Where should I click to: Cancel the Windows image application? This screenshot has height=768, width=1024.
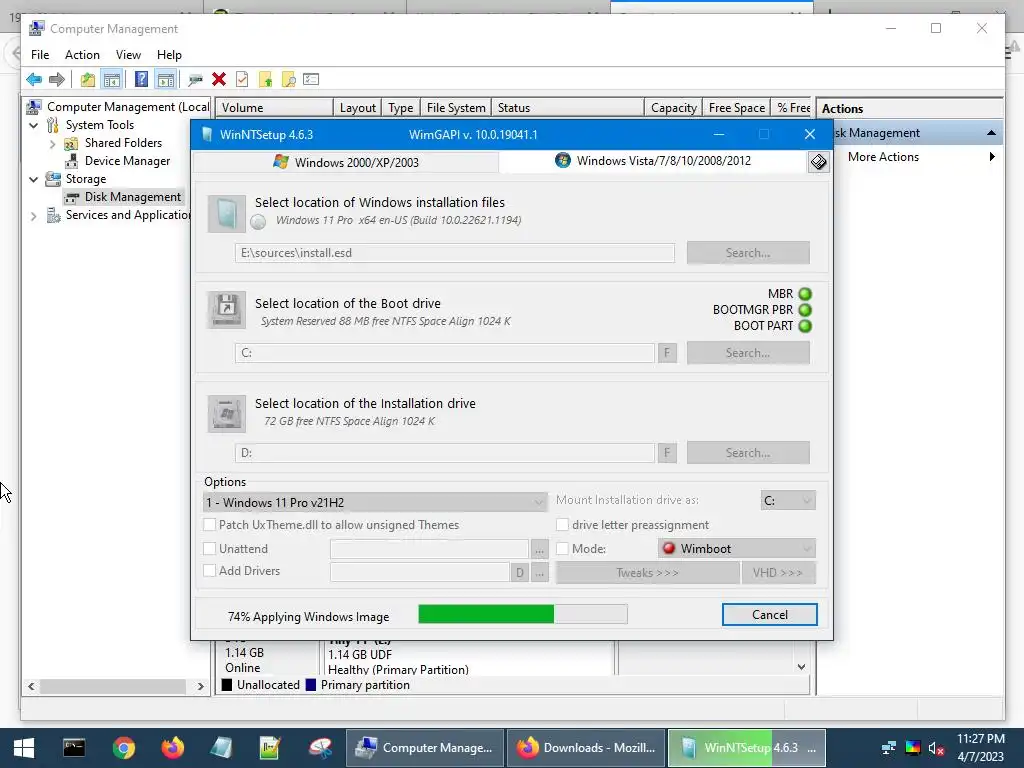tap(769, 615)
